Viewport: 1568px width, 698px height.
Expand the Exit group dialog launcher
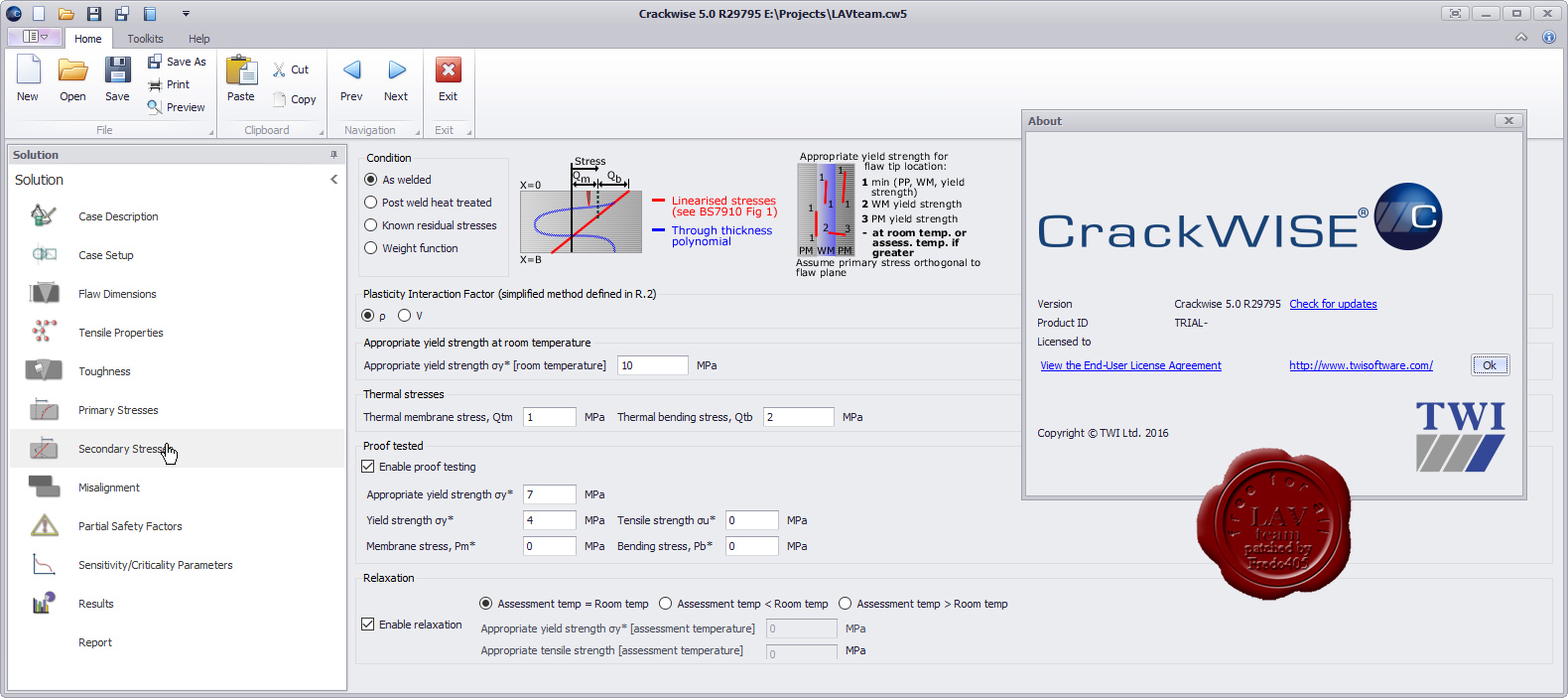pos(468,132)
